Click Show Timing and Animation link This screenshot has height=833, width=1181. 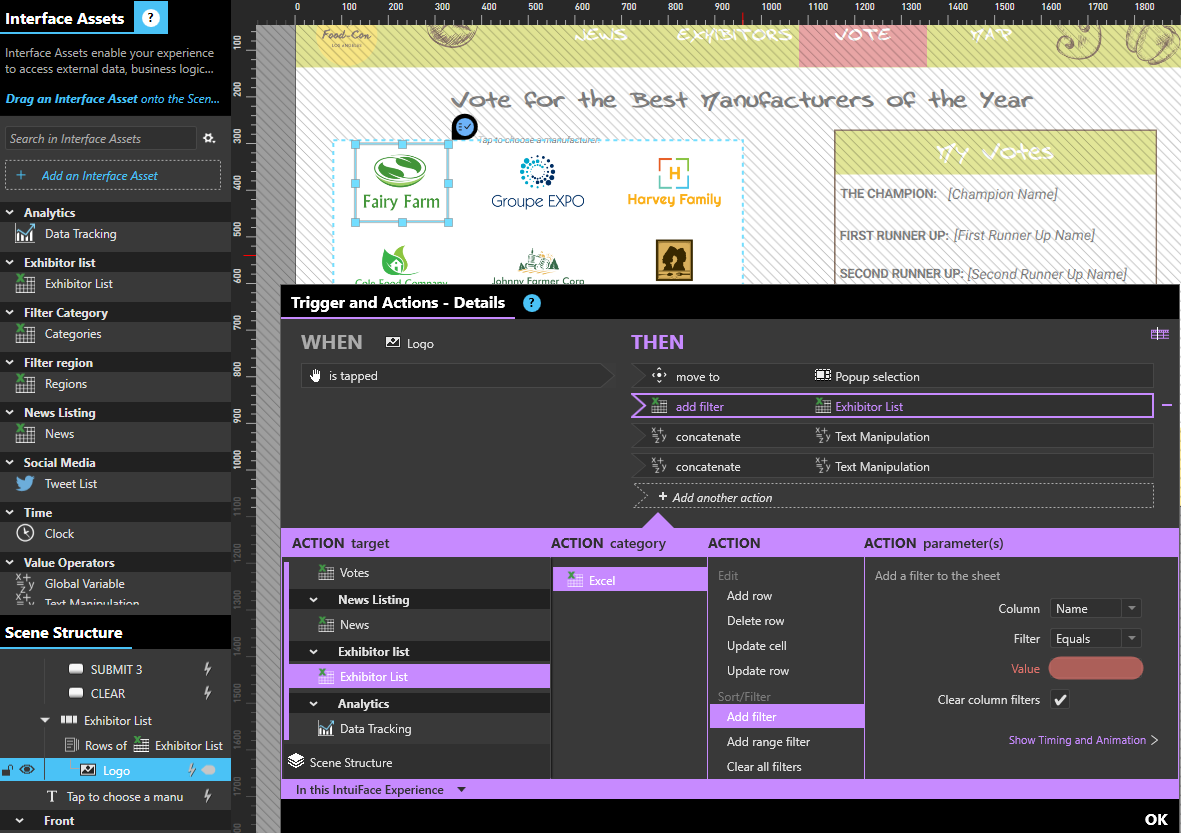1083,741
